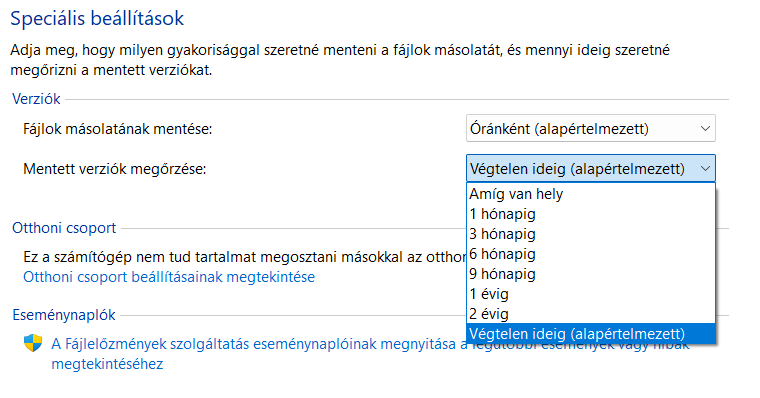Open 'Otthoni csoport beállításainak megtekintése' link
The height and width of the screenshot is (398, 760).
click(169, 277)
